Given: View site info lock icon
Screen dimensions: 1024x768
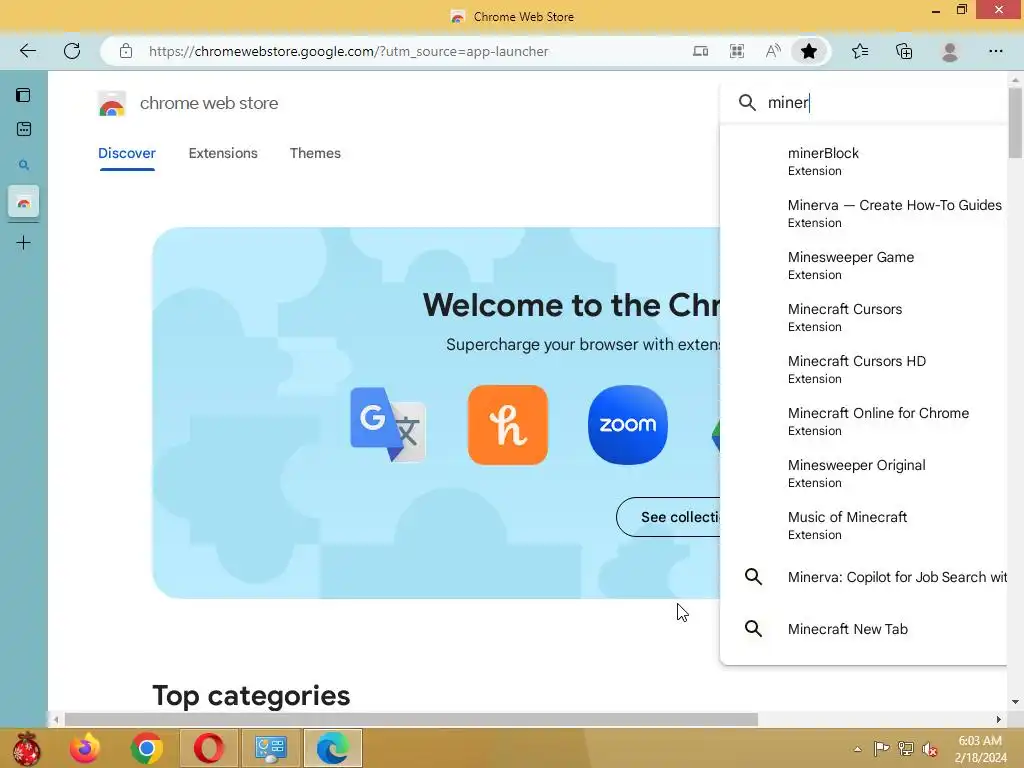Looking at the screenshot, I should click(x=125, y=51).
